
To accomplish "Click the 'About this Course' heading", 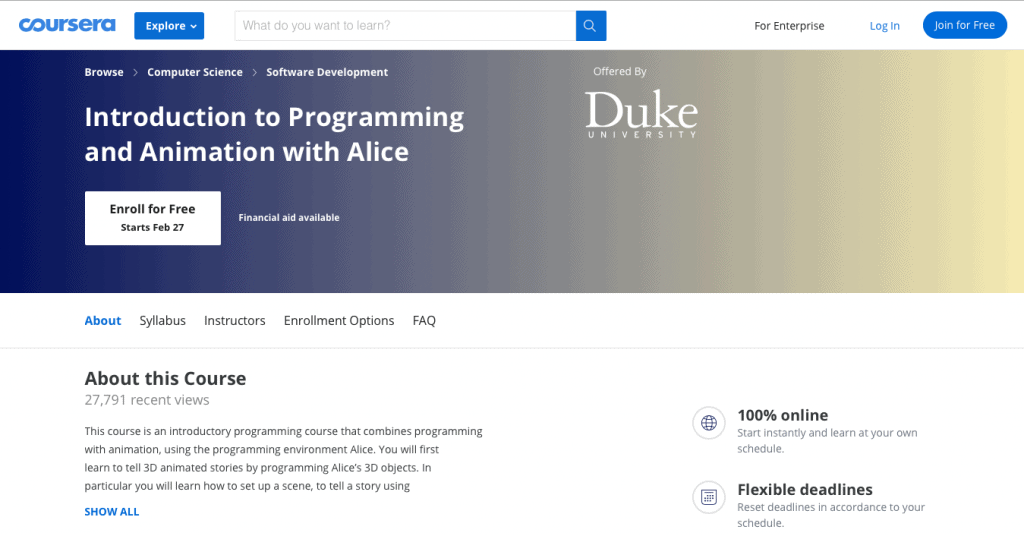I will pos(165,379).
